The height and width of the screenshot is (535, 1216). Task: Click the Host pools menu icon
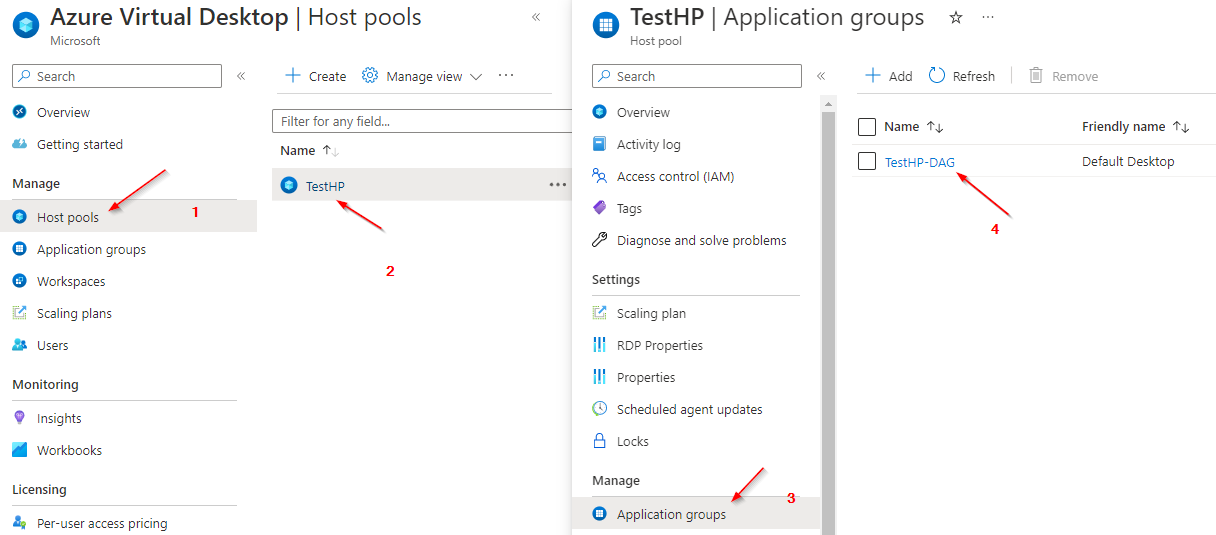coord(20,217)
